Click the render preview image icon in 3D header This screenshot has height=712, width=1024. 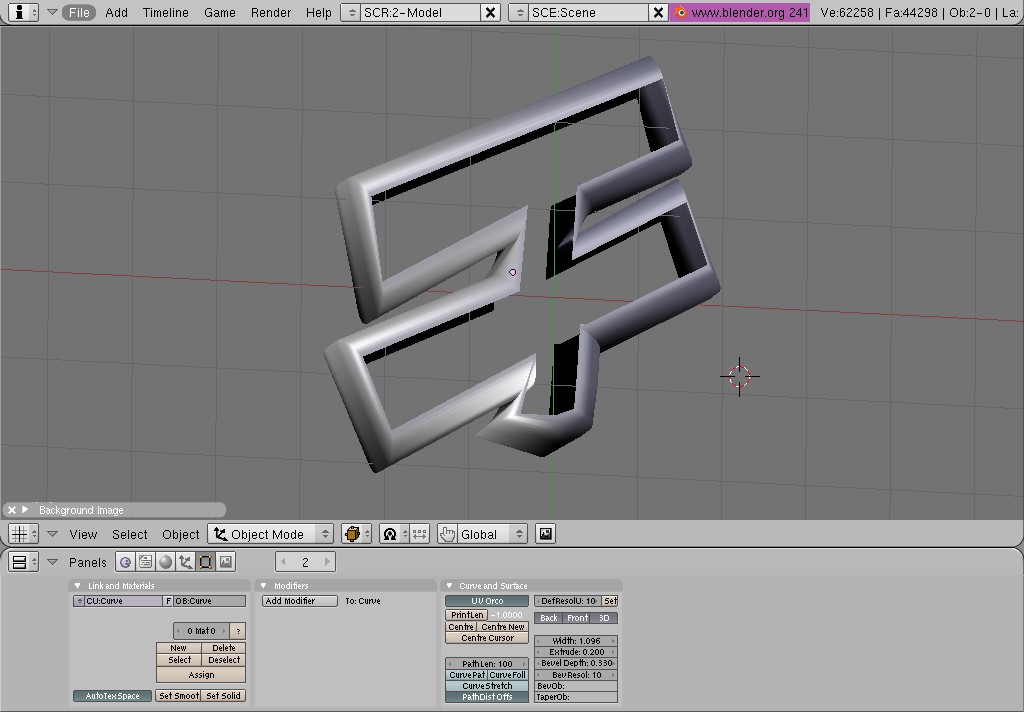545,534
